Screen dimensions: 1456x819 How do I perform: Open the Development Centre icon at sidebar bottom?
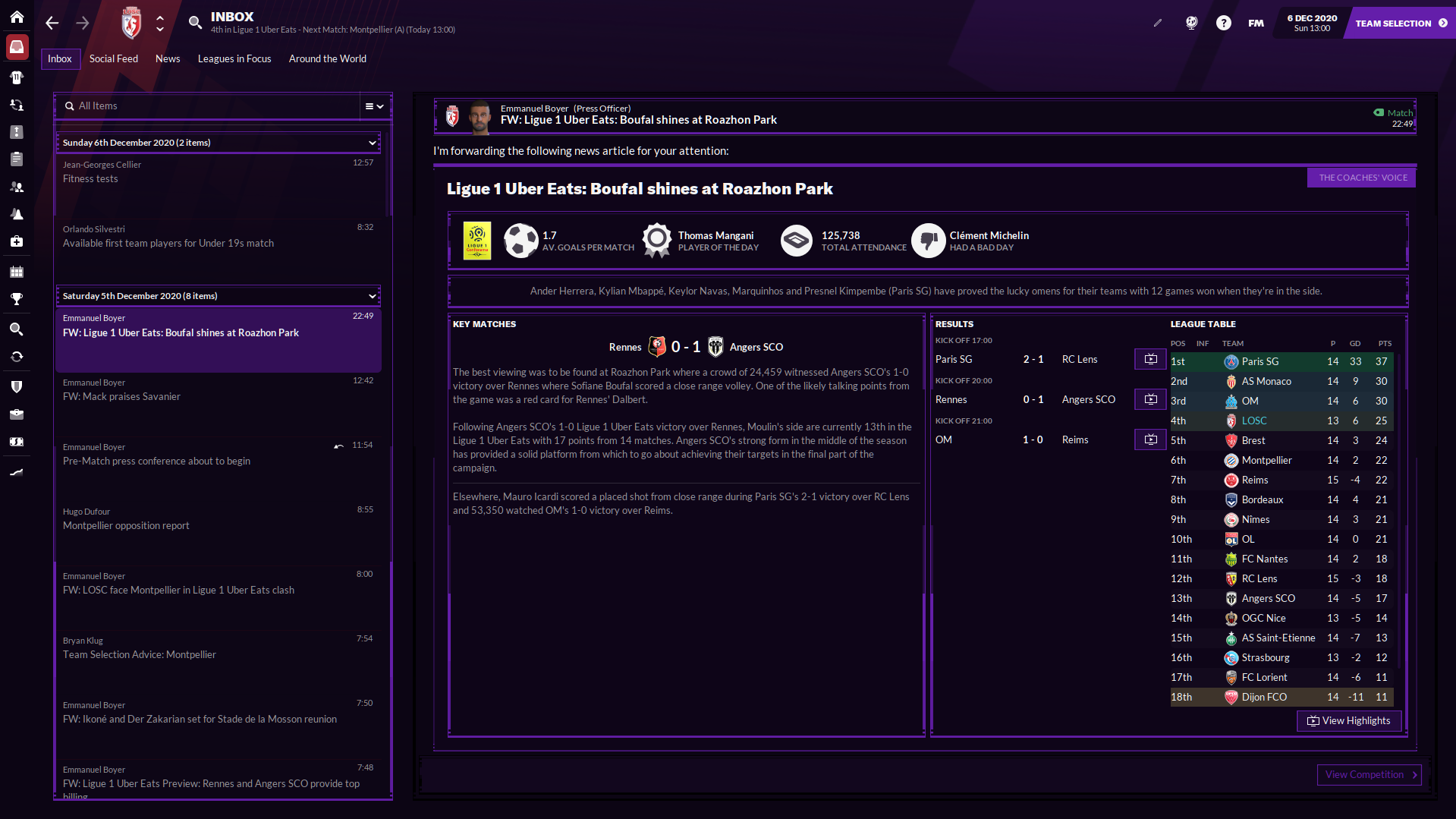17,472
